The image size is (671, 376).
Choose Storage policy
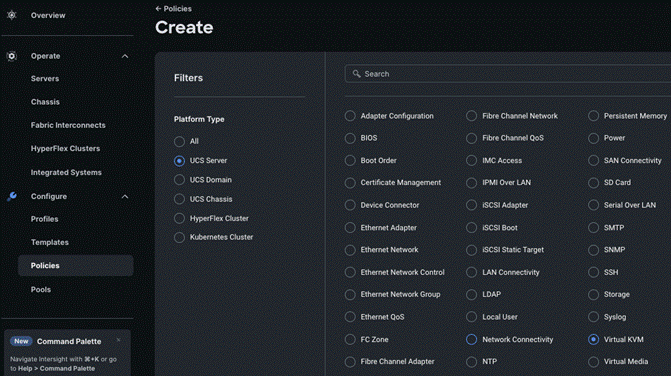(x=593, y=294)
